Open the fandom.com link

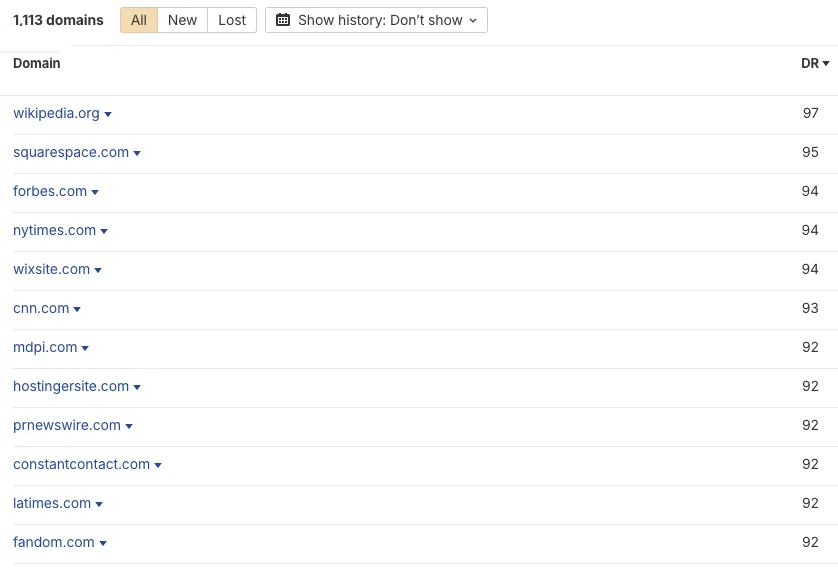coord(53,542)
